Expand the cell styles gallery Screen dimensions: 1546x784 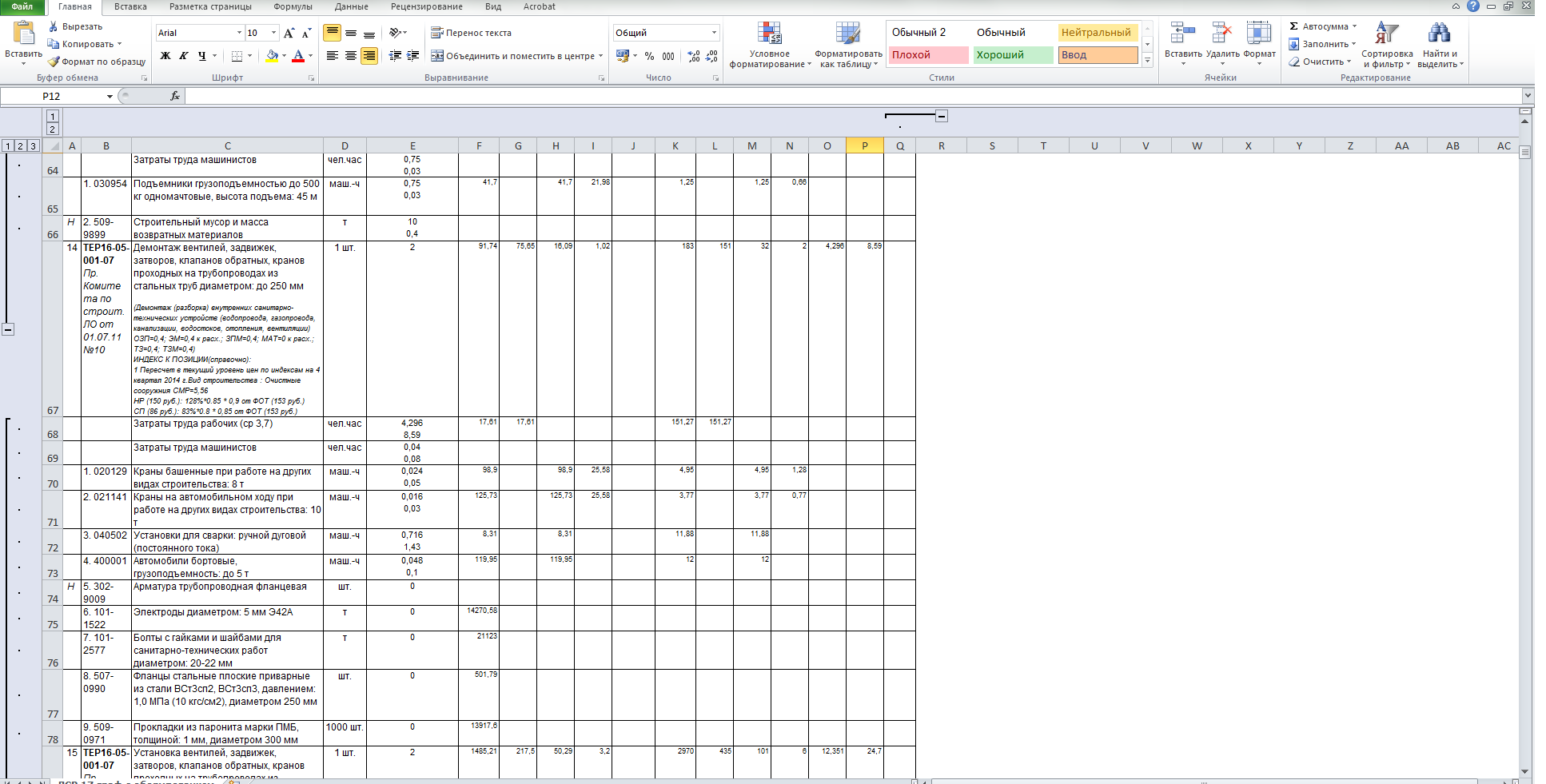tap(1148, 61)
